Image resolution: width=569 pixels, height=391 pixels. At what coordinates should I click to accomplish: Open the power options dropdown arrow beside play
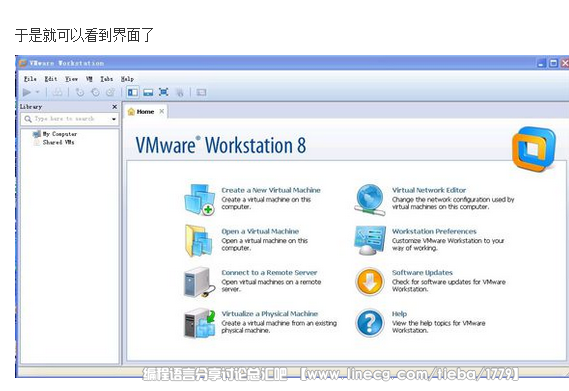pyautogui.click(x=37, y=92)
